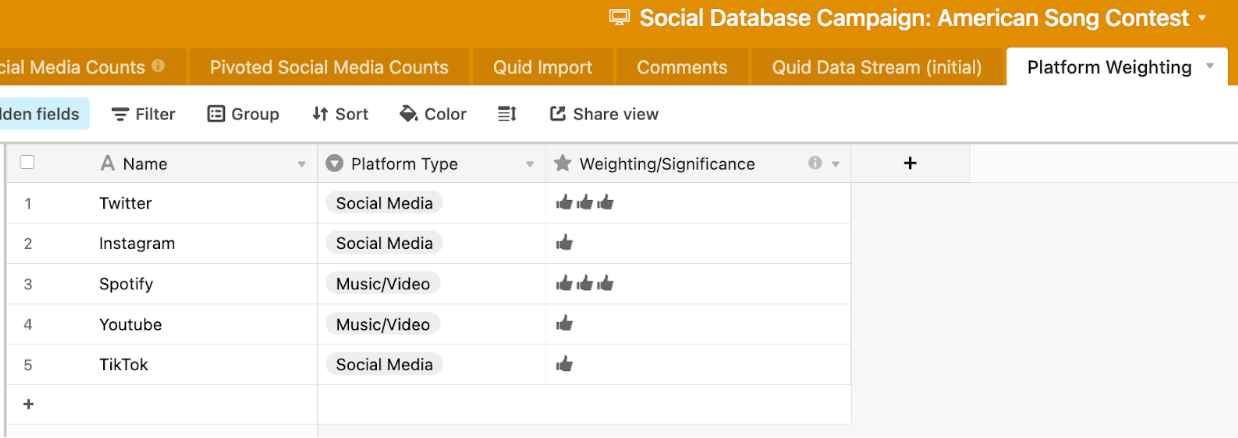Open the Platform Type column dropdown arrow

point(530,164)
